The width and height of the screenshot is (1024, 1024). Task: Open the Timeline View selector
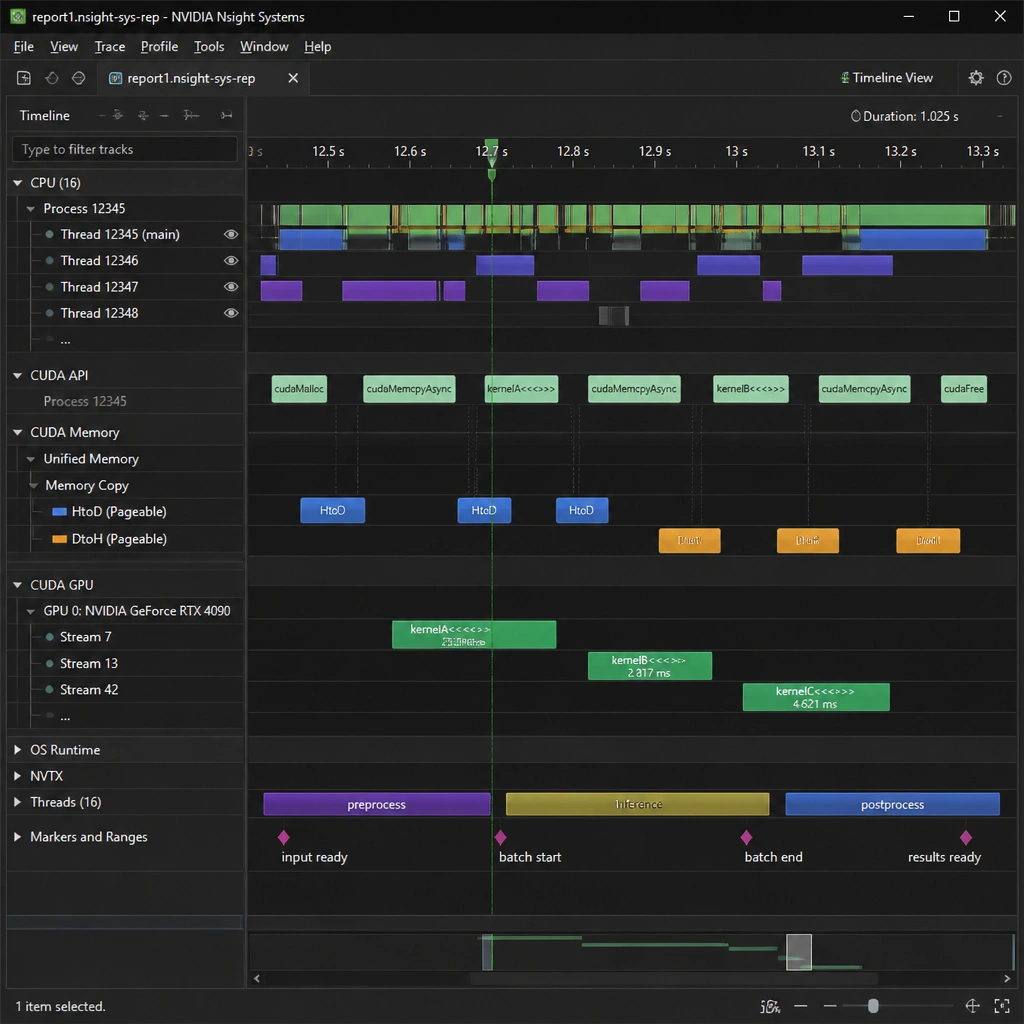tap(886, 78)
